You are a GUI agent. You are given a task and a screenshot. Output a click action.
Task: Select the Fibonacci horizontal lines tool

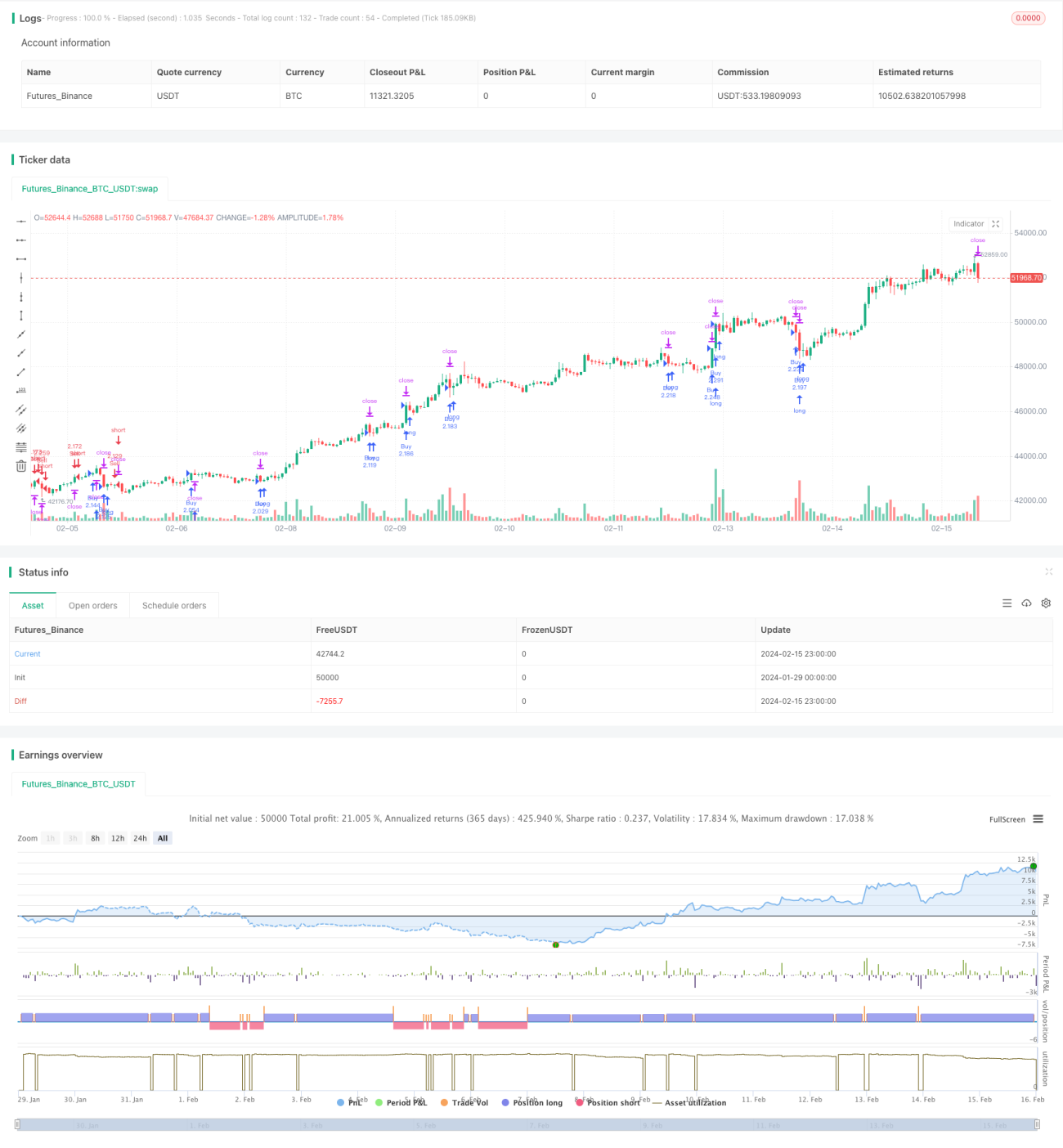(x=21, y=446)
